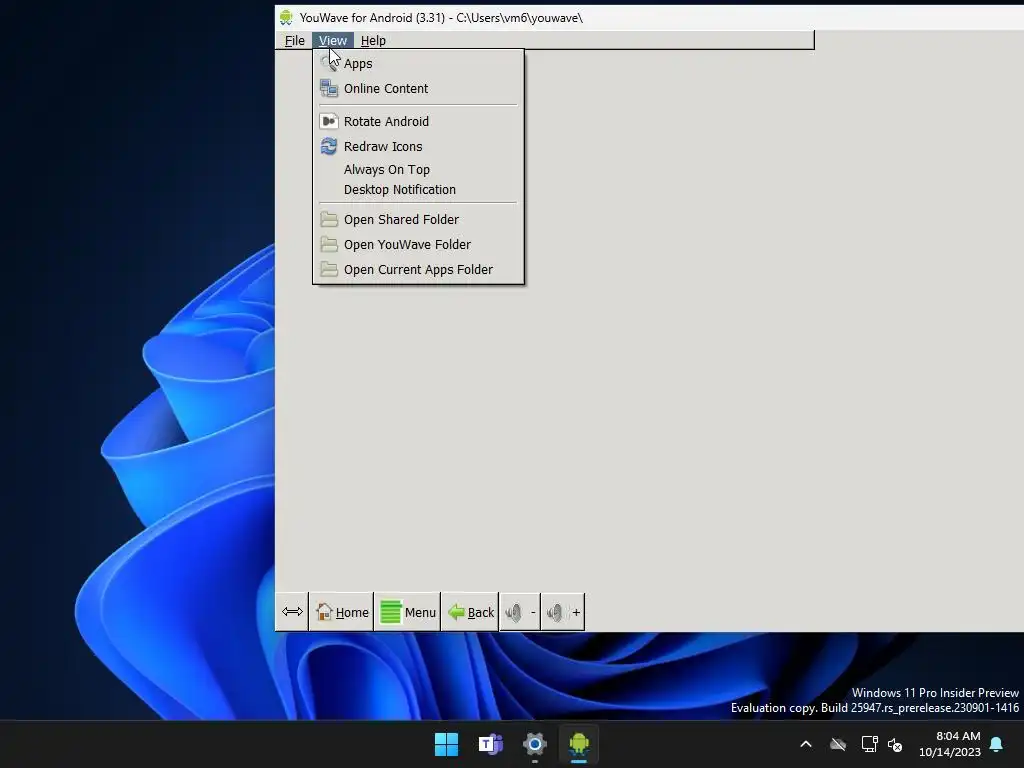Click the YouWave android icon in title bar
The width and height of the screenshot is (1024, 768).
tap(286, 18)
